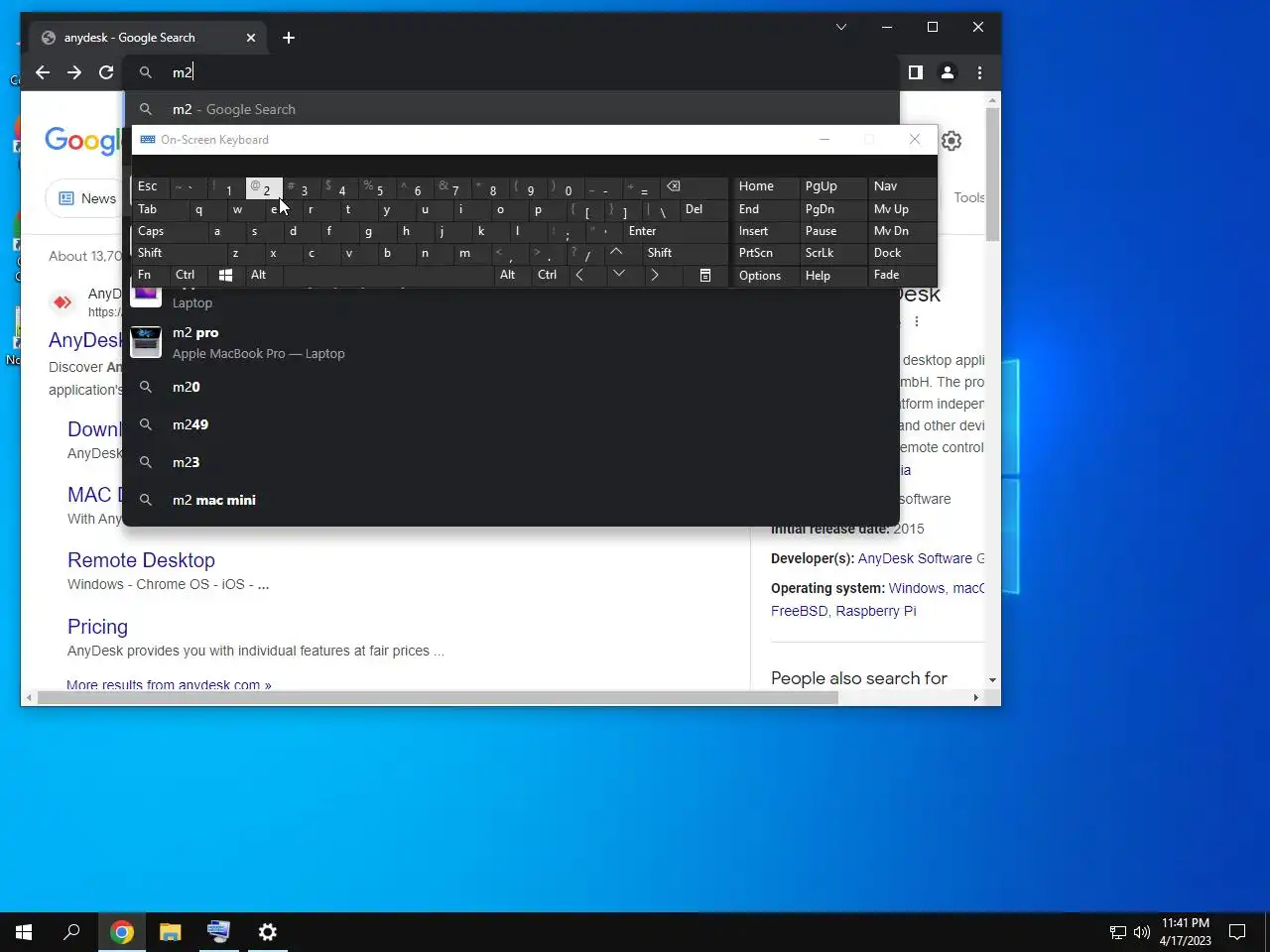The height and width of the screenshot is (952, 1270).
Task: Toggle left Shift on On-Screen Keyboard
Action: point(176,253)
